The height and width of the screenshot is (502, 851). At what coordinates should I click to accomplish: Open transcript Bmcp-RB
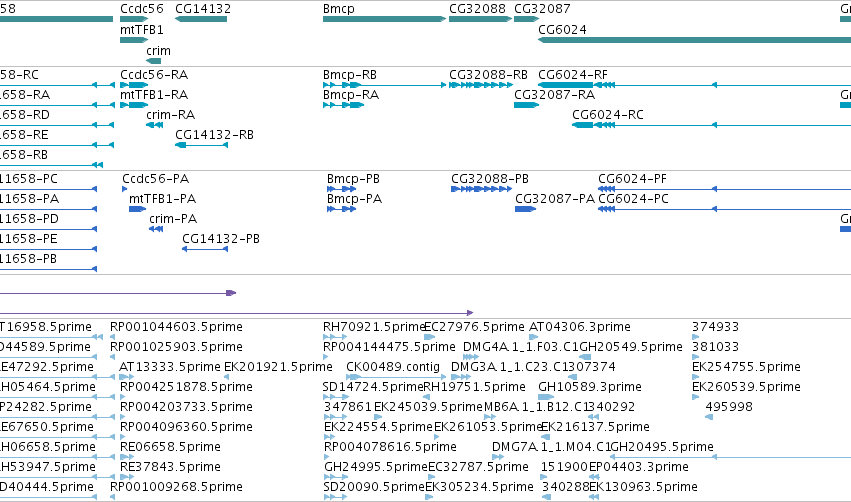[350, 74]
